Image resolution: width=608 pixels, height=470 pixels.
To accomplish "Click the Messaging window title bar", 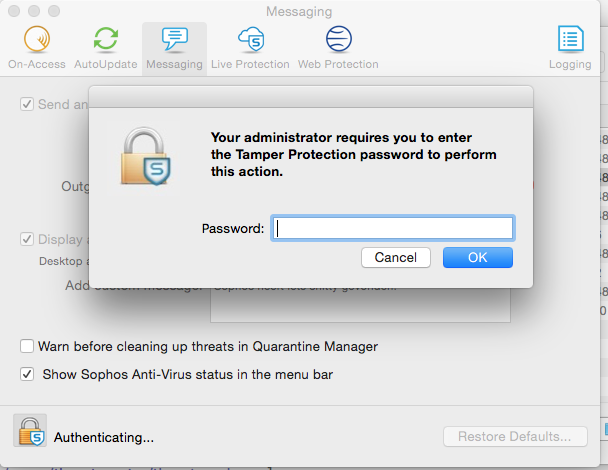I will click(299, 11).
